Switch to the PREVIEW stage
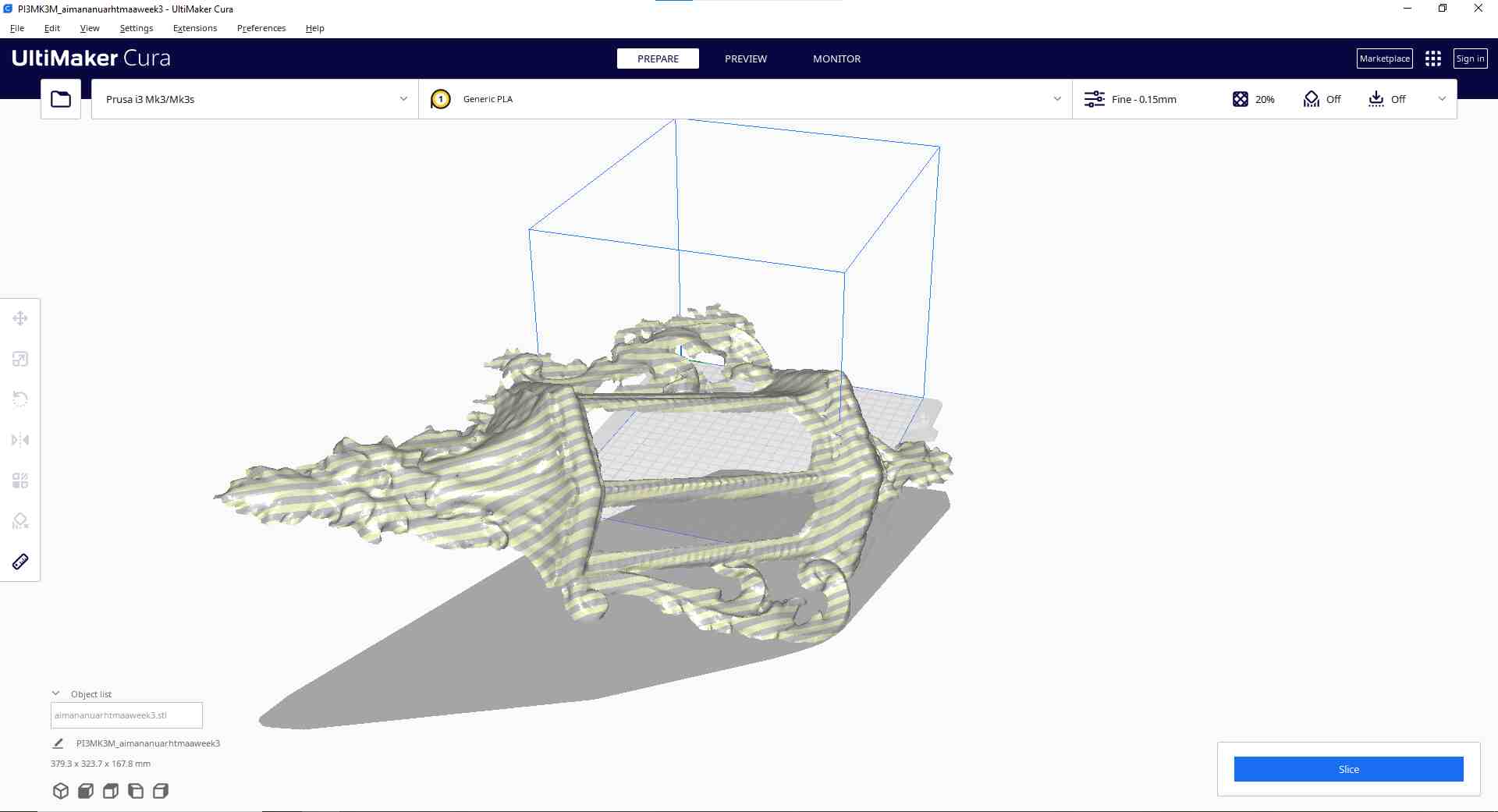The height and width of the screenshot is (812, 1498). 746,59
